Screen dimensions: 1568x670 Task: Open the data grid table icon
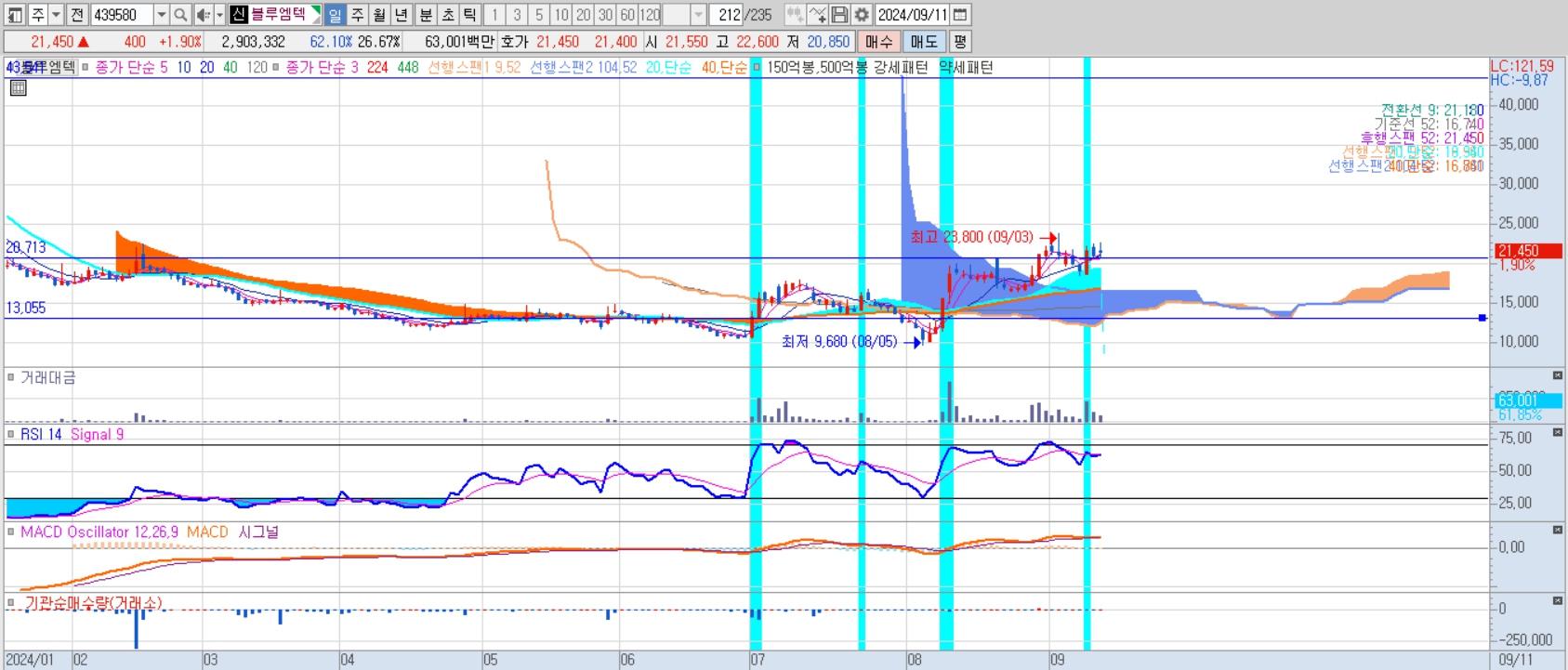coord(18,88)
